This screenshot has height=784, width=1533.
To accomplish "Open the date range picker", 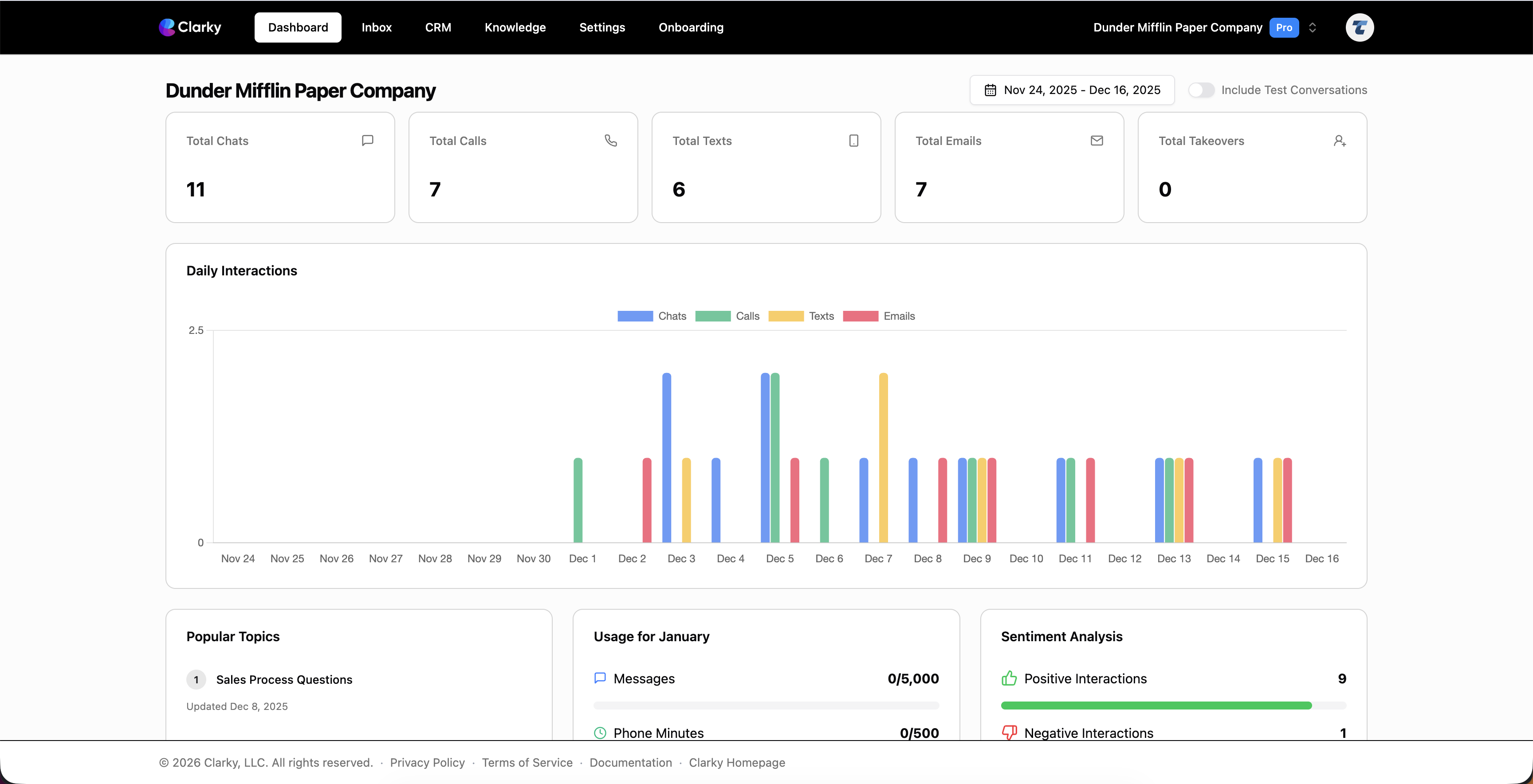I will coord(1072,90).
